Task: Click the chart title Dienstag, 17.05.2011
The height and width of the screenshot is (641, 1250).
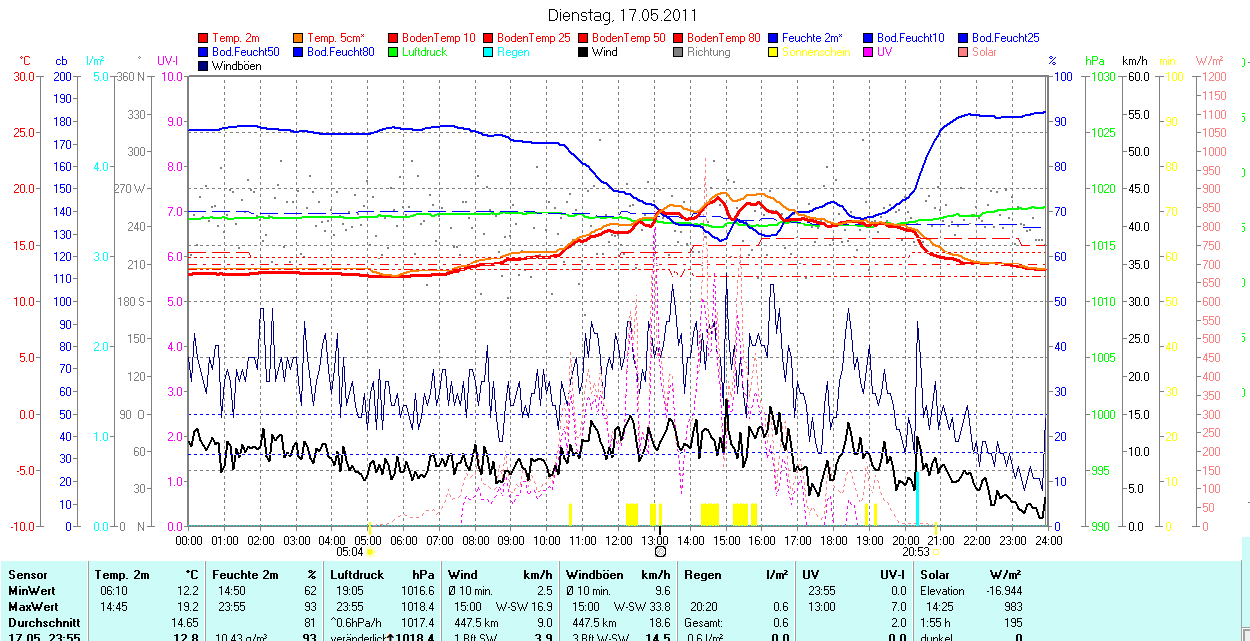Action: click(x=623, y=15)
